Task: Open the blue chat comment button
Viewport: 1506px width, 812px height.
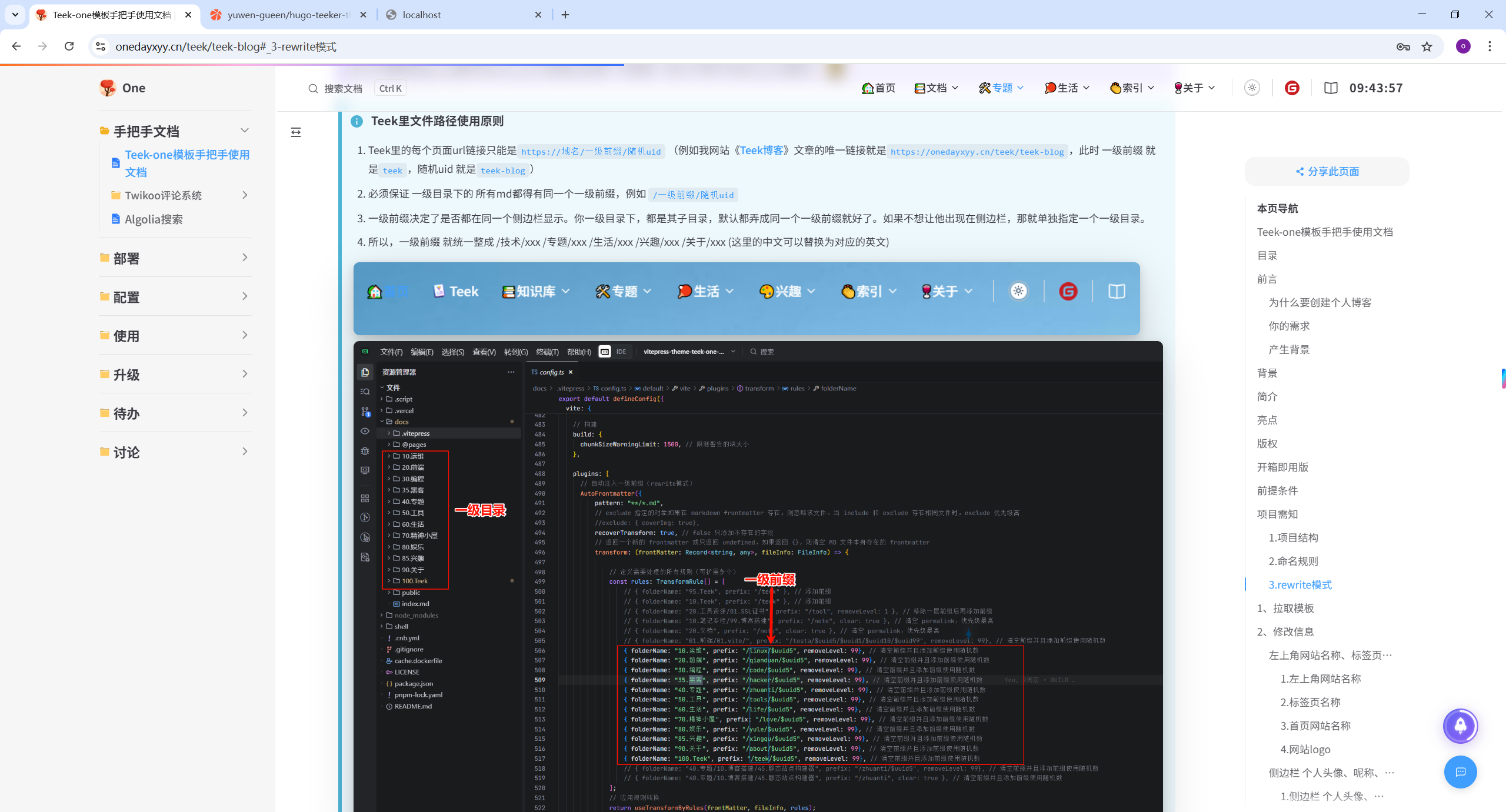Action: (x=1460, y=772)
